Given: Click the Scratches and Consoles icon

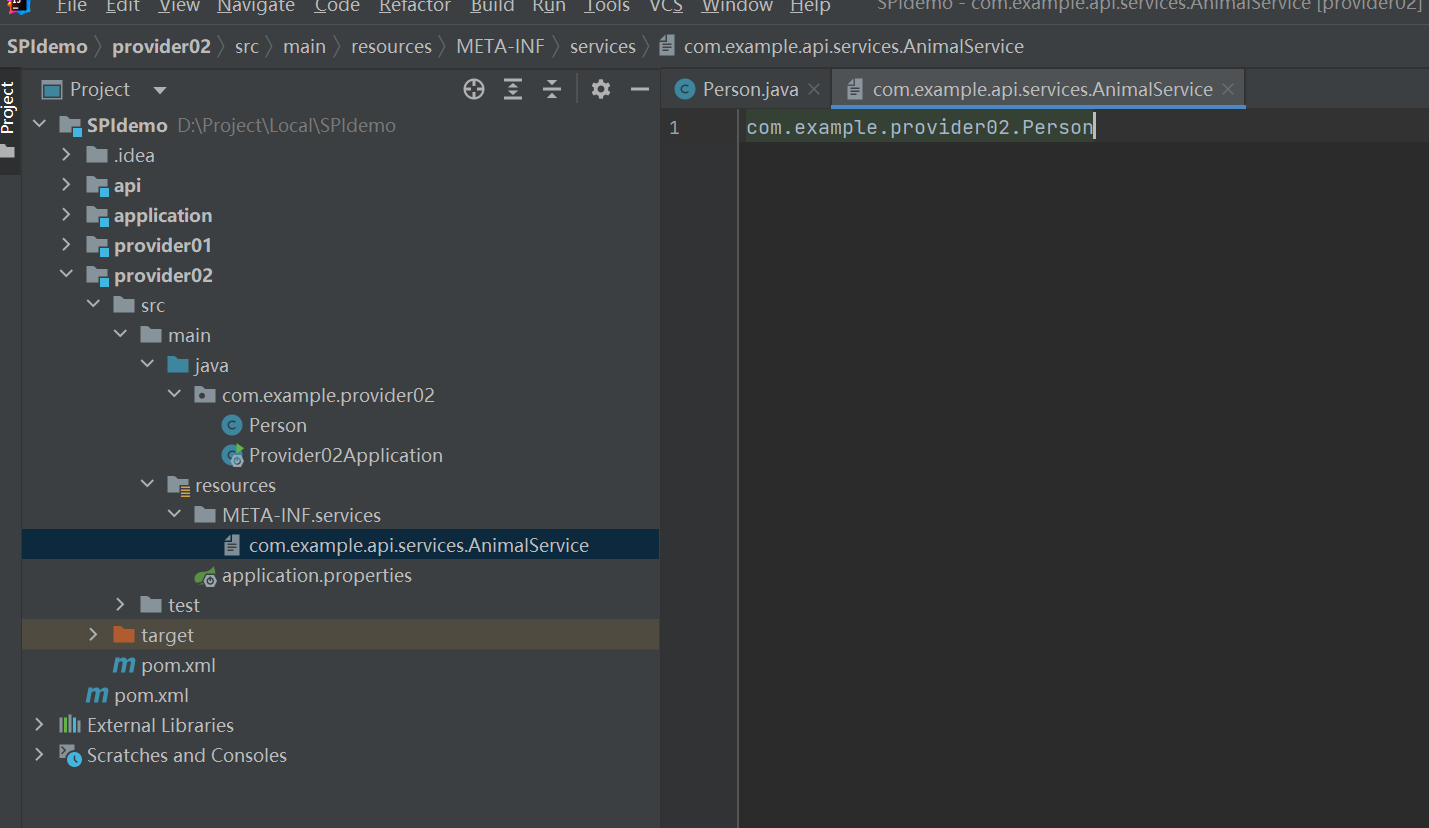Looking at the screenshot, I should [x=70, y=755].
